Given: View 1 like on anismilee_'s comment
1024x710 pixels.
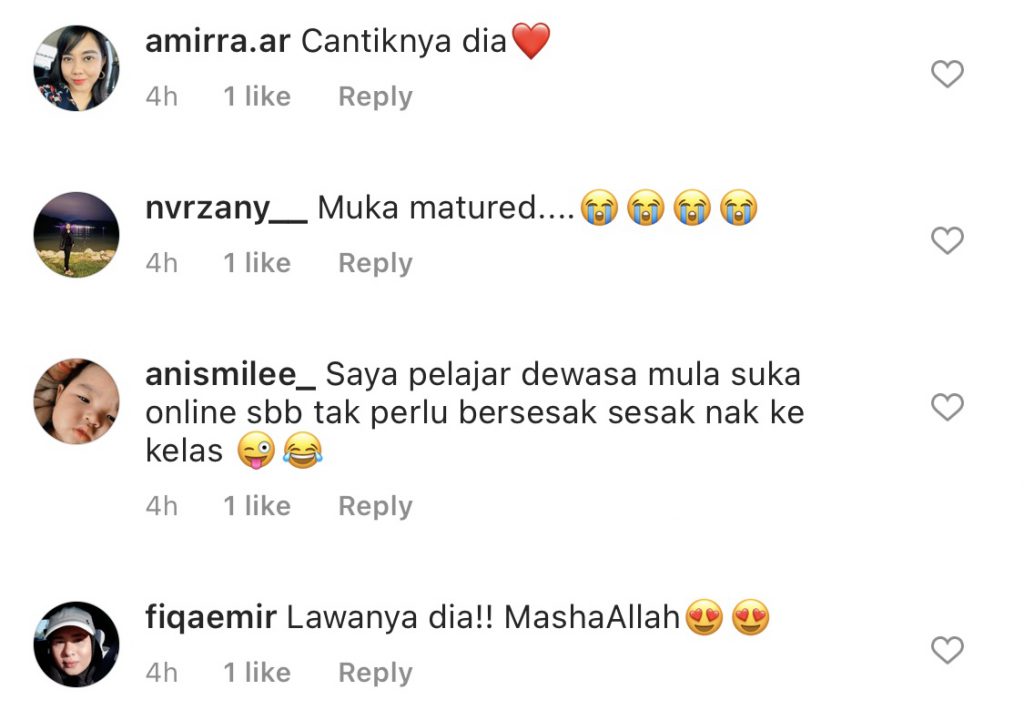Looking at the screenshot, I should tap(257, 506).
